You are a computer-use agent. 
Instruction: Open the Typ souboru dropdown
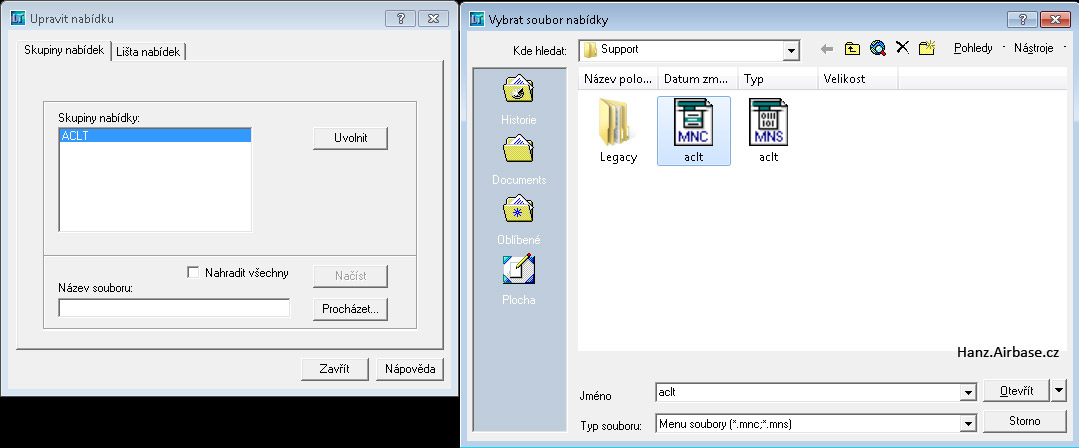tap(970, 424)
